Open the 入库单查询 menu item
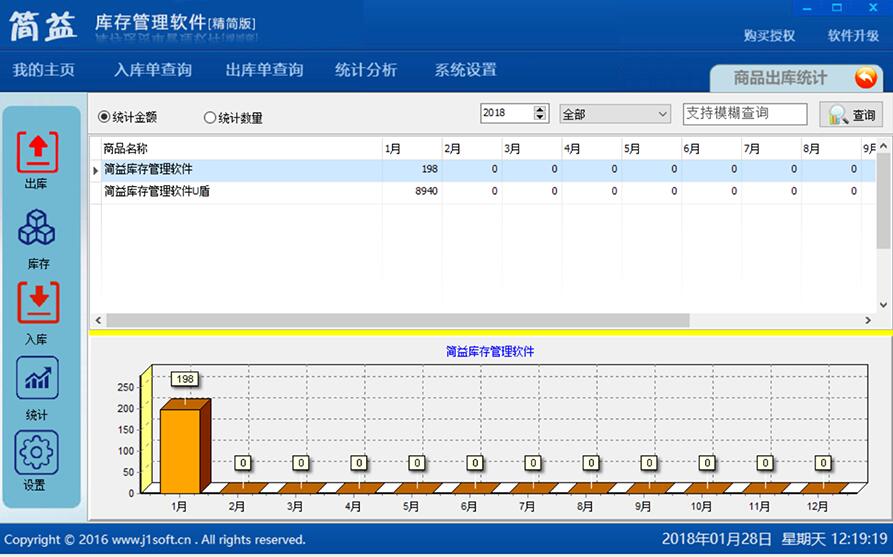The image size is (893, 557). [153, 70]
